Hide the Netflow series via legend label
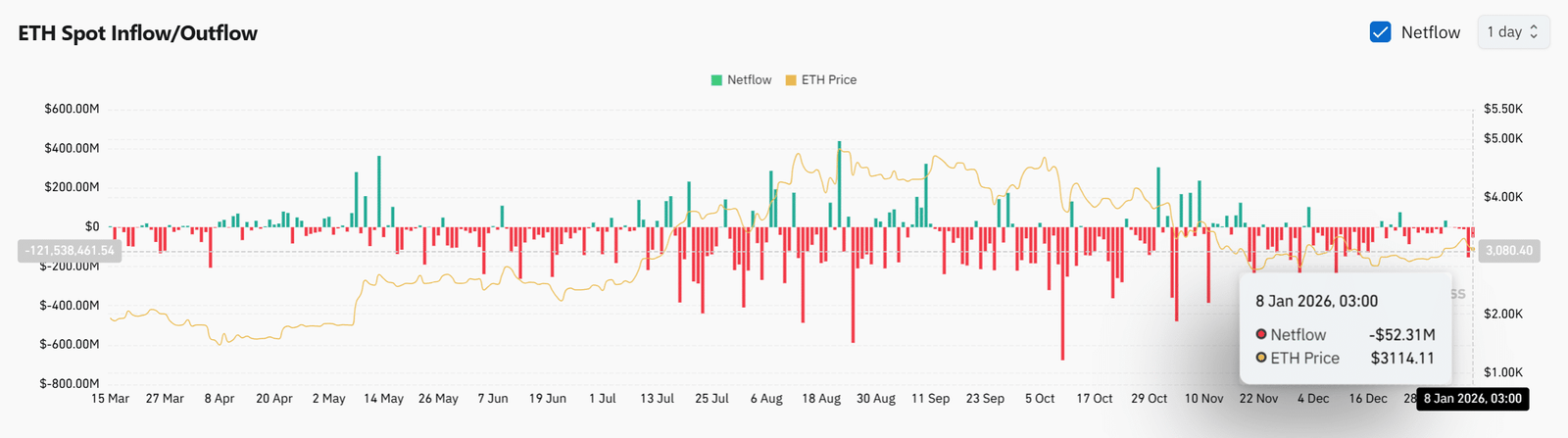The height and width of the screenshot is (438, 1568). [x=749, y=80]
